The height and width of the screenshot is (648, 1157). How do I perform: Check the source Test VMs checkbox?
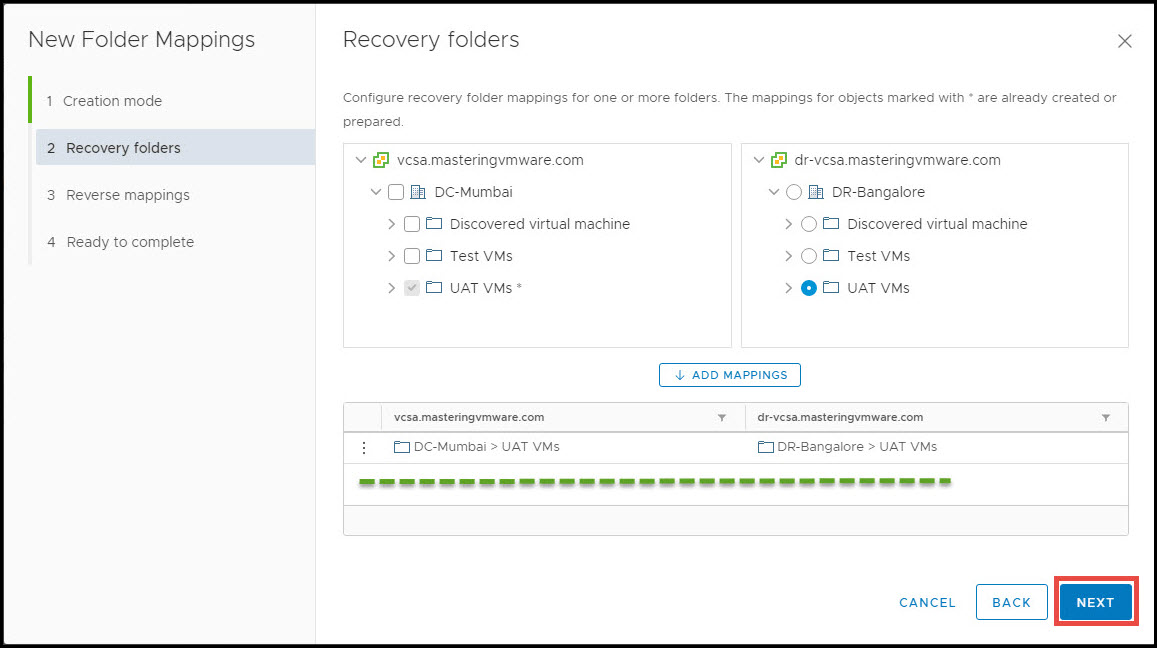(x=412, y=256)
